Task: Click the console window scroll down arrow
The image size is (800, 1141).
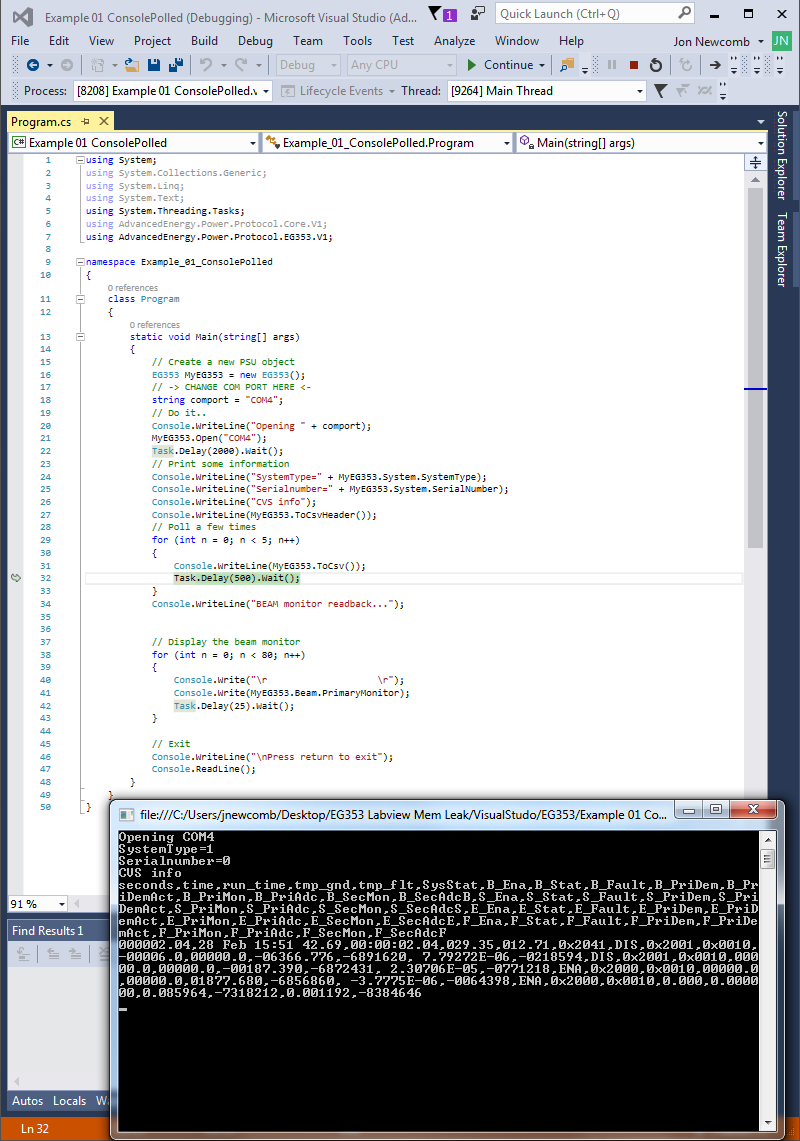Action: click(768, 1123)
